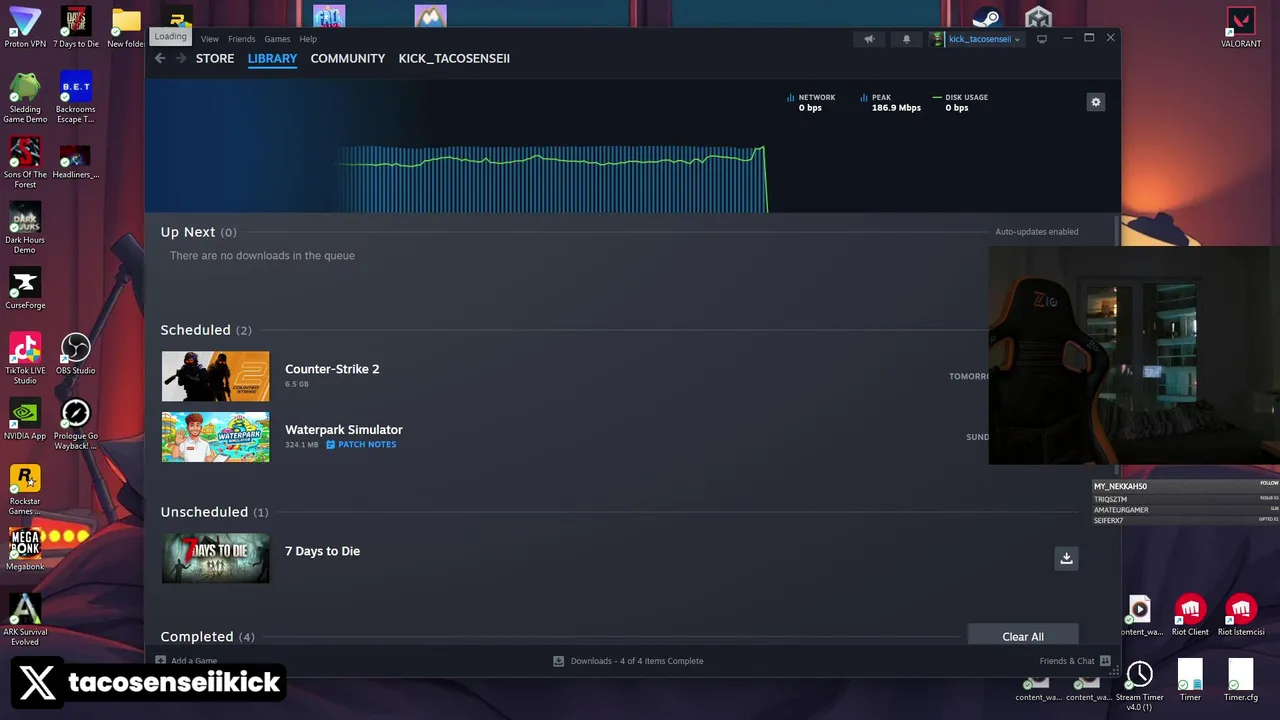
Task: Click the DISK USAGE 0 bps readout
Action: coord(960,102)
